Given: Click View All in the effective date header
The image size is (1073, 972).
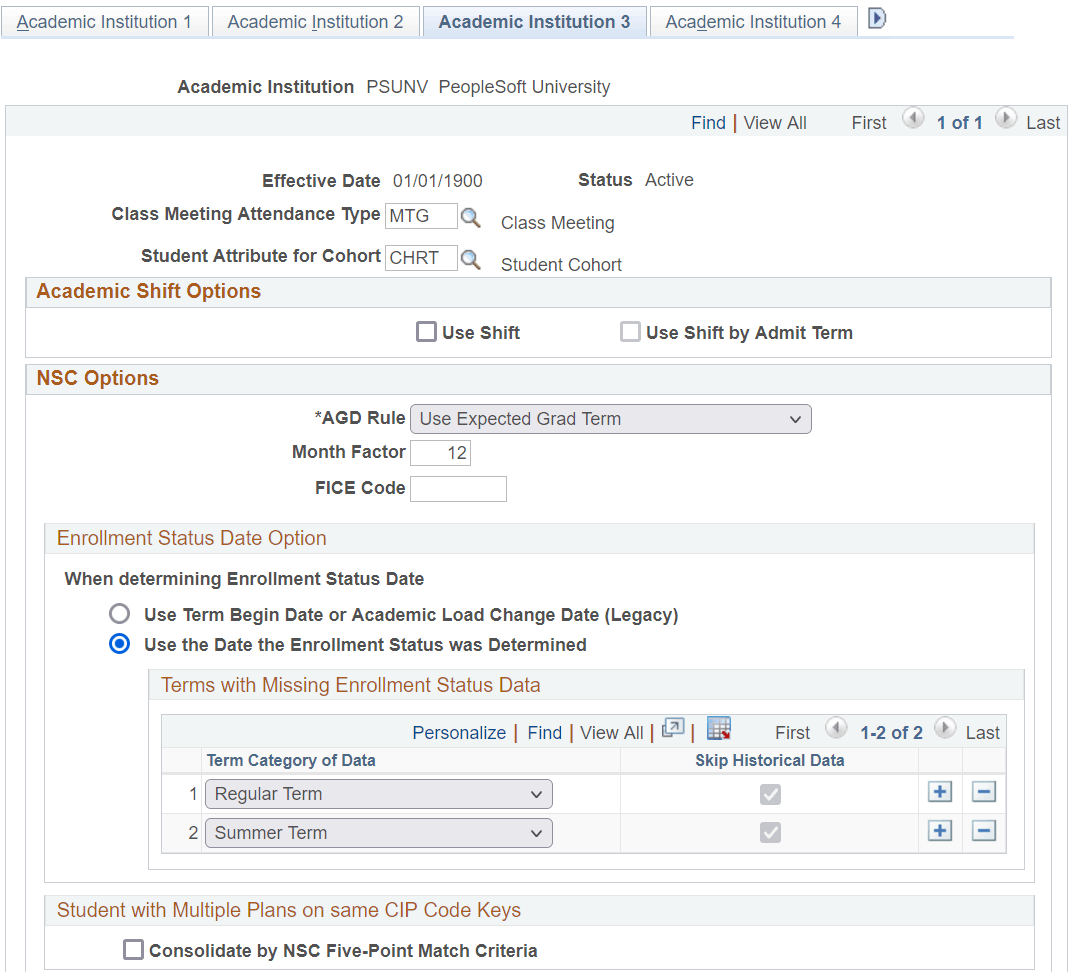Looking at the screenshot, I should pos(775,123).
